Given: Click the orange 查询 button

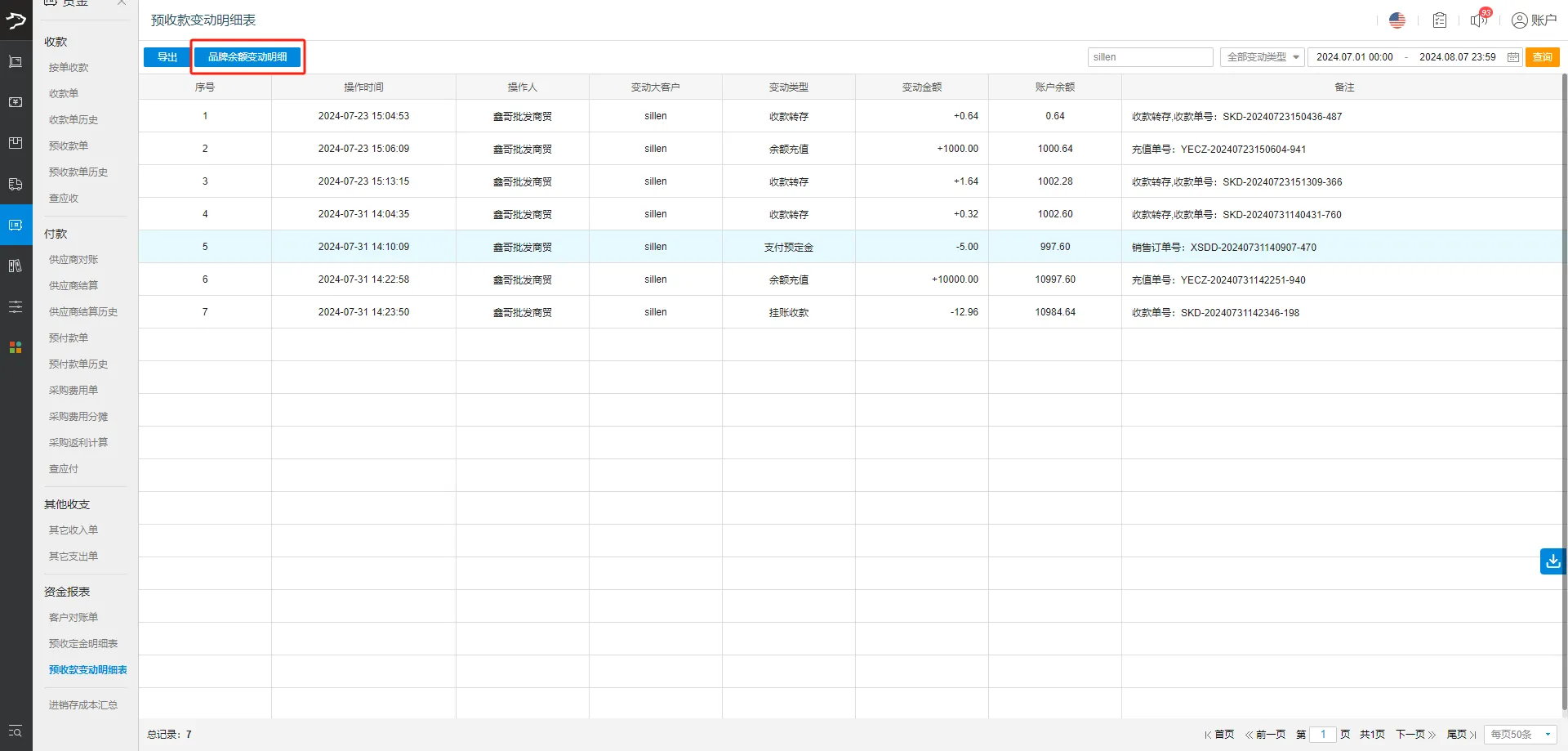Looking at the screenshot, I should point(1542,57).
